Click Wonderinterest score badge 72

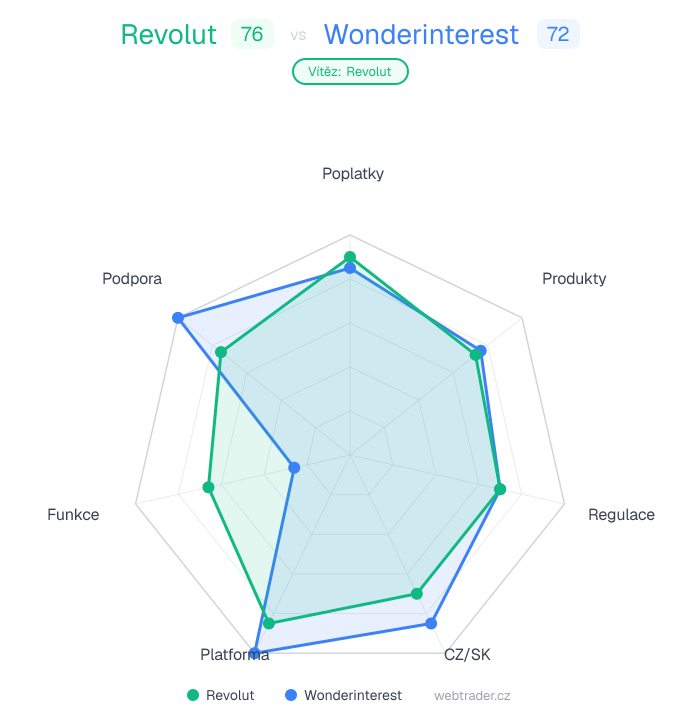558,35
